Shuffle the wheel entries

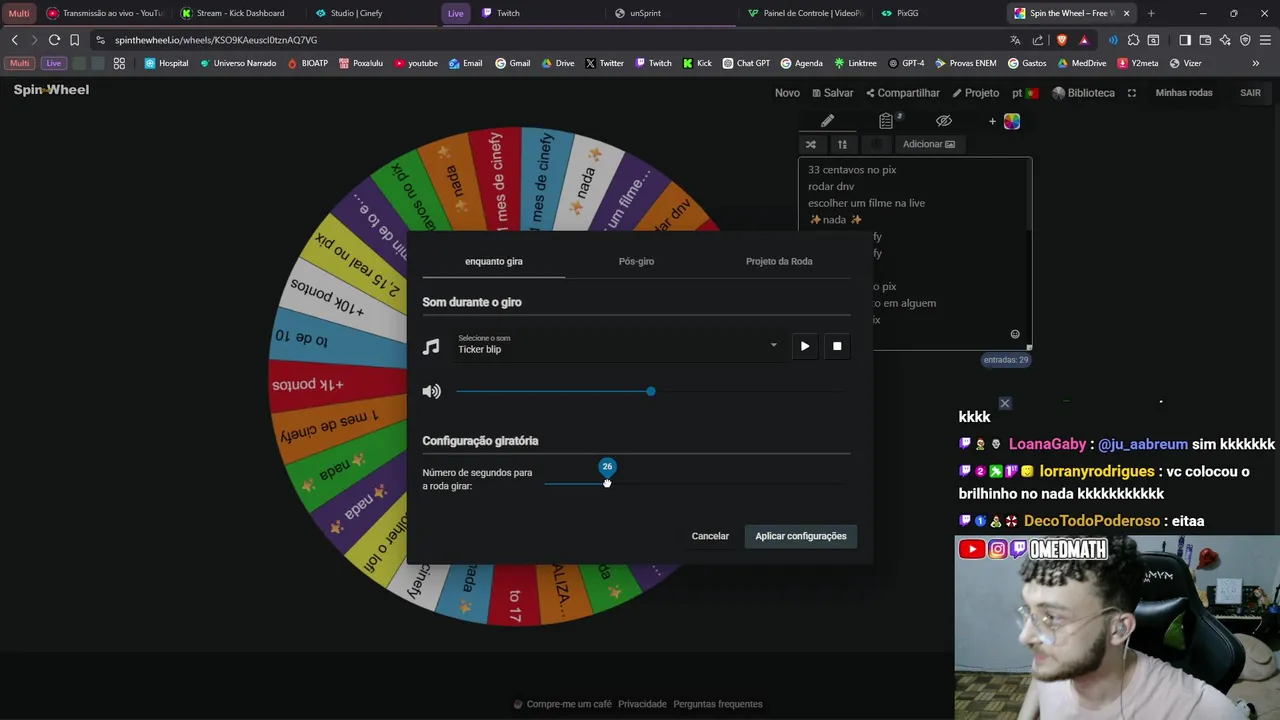[x=811, y=144]
